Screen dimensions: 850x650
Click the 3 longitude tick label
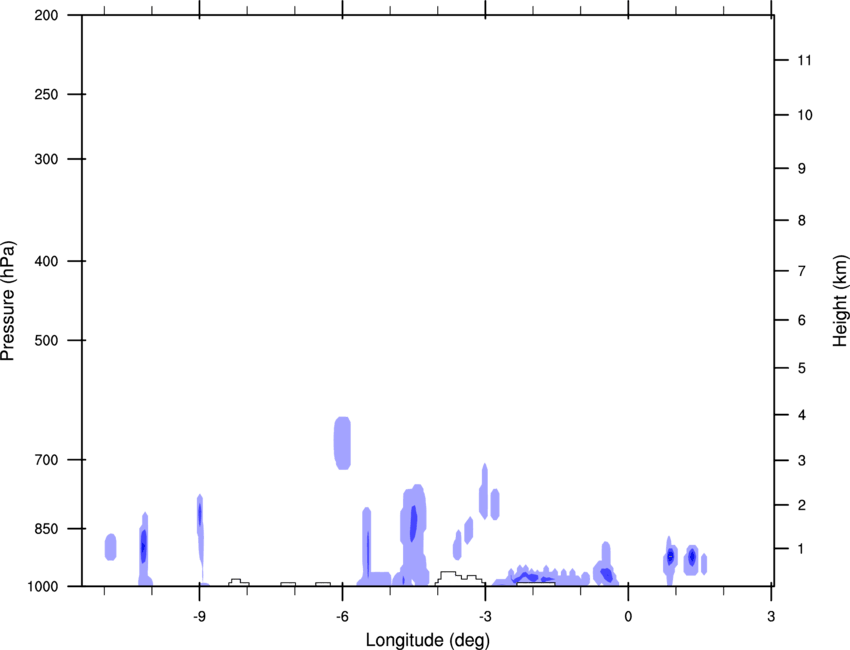pyautogui.click(x=771, y=616)
